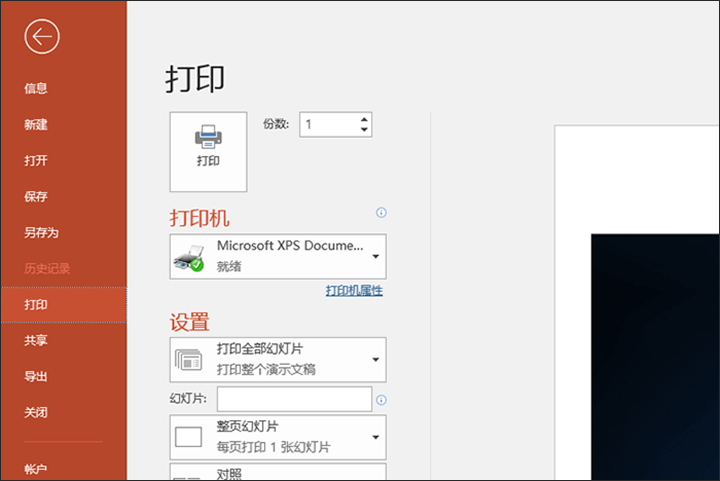Click the info icon beside 幻灯片 field
The width and height of the screenshot is (720, 481).
tap(381, 400)
